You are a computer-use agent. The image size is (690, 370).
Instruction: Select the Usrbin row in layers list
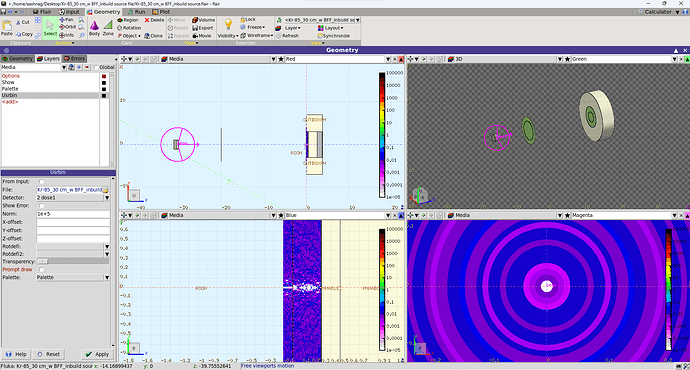[50, 95]
